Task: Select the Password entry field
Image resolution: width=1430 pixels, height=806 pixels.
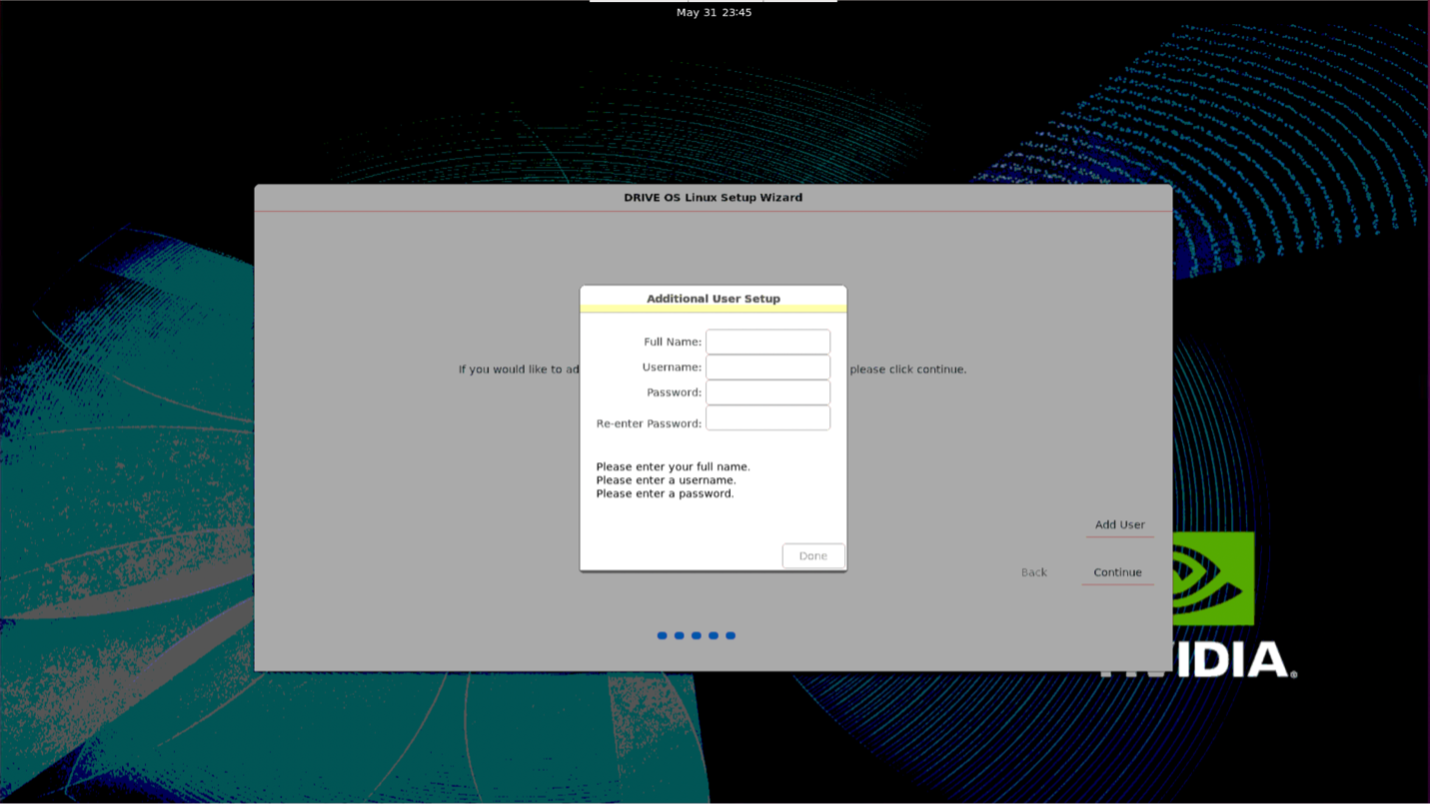Action: [x=768, y=392]
